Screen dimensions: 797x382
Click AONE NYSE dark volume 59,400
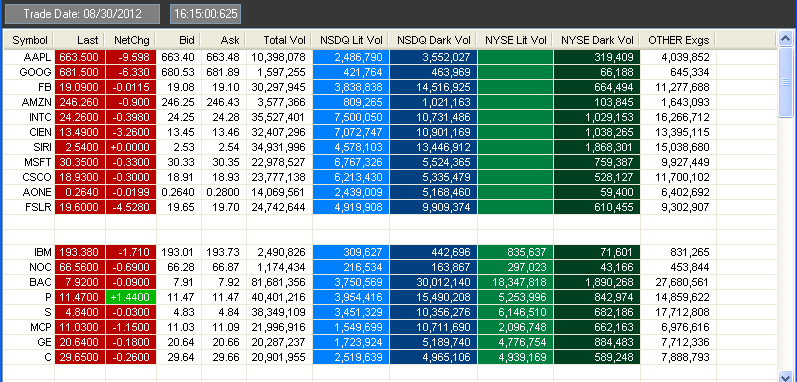(x=598, y=193)
